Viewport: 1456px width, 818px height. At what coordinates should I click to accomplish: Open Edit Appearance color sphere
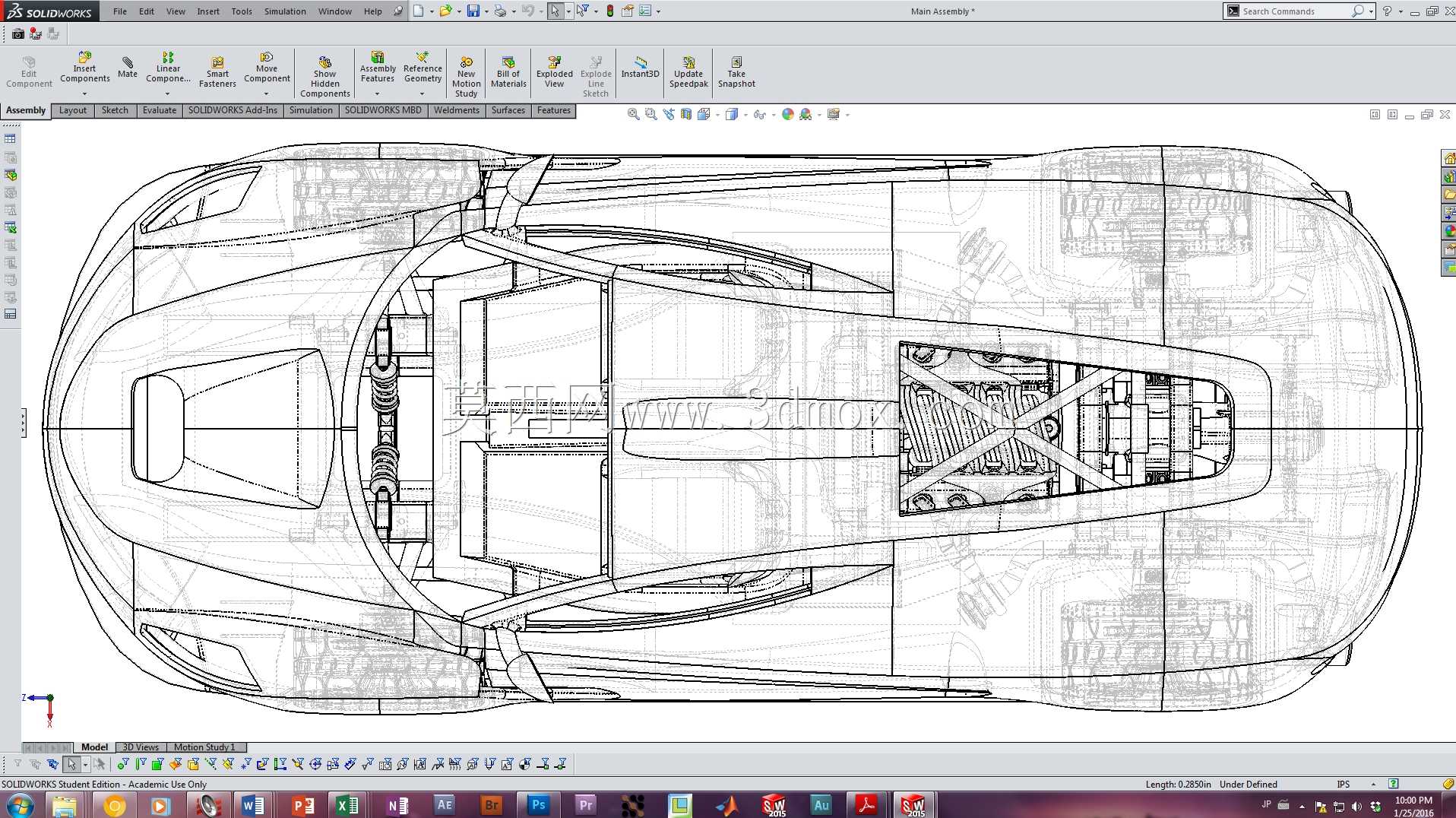click(x=788, y=114)
